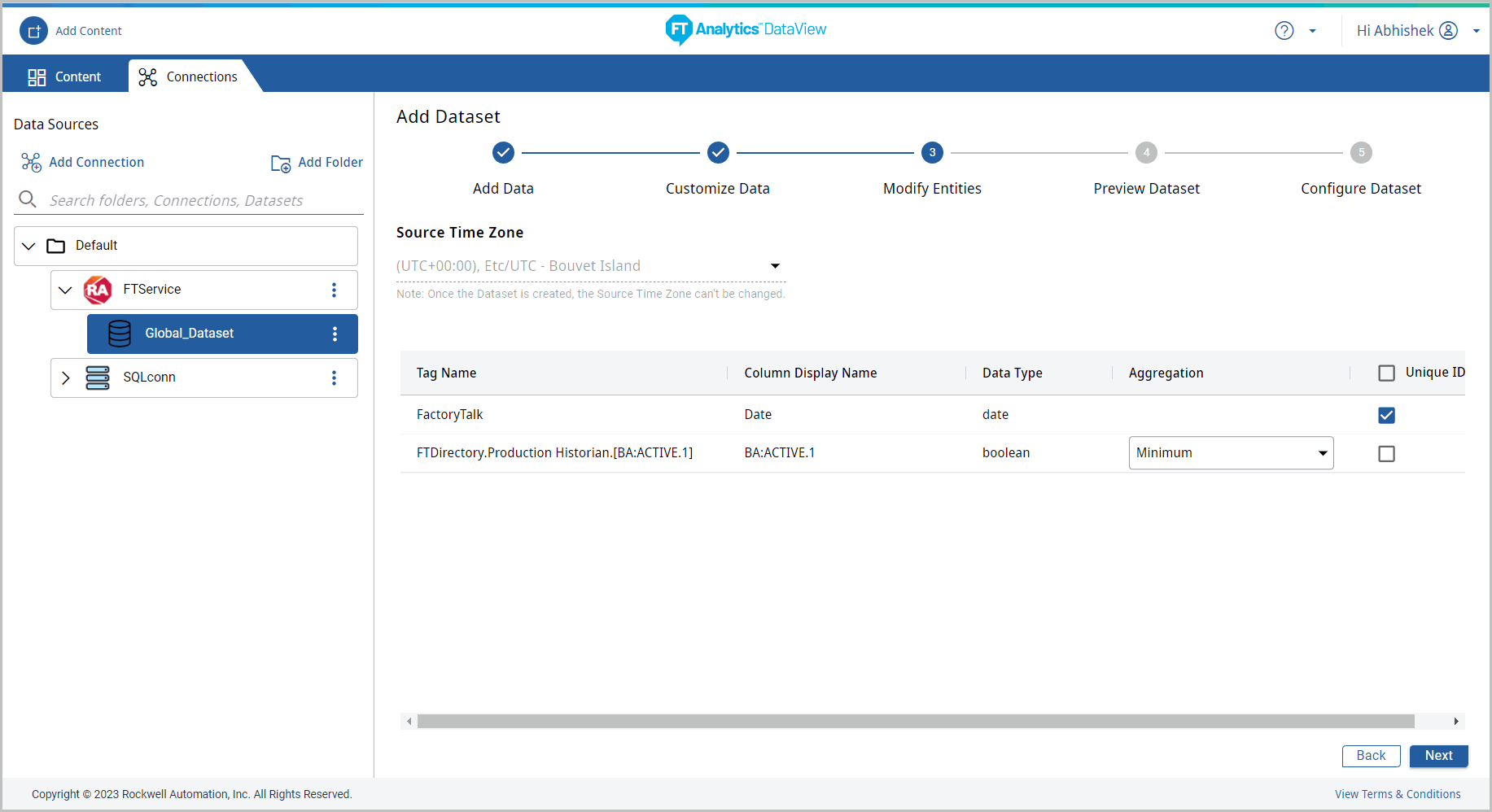Click step 3 Modify Entities circle
The image size is (1492, 812).
[x=932, y=152]
